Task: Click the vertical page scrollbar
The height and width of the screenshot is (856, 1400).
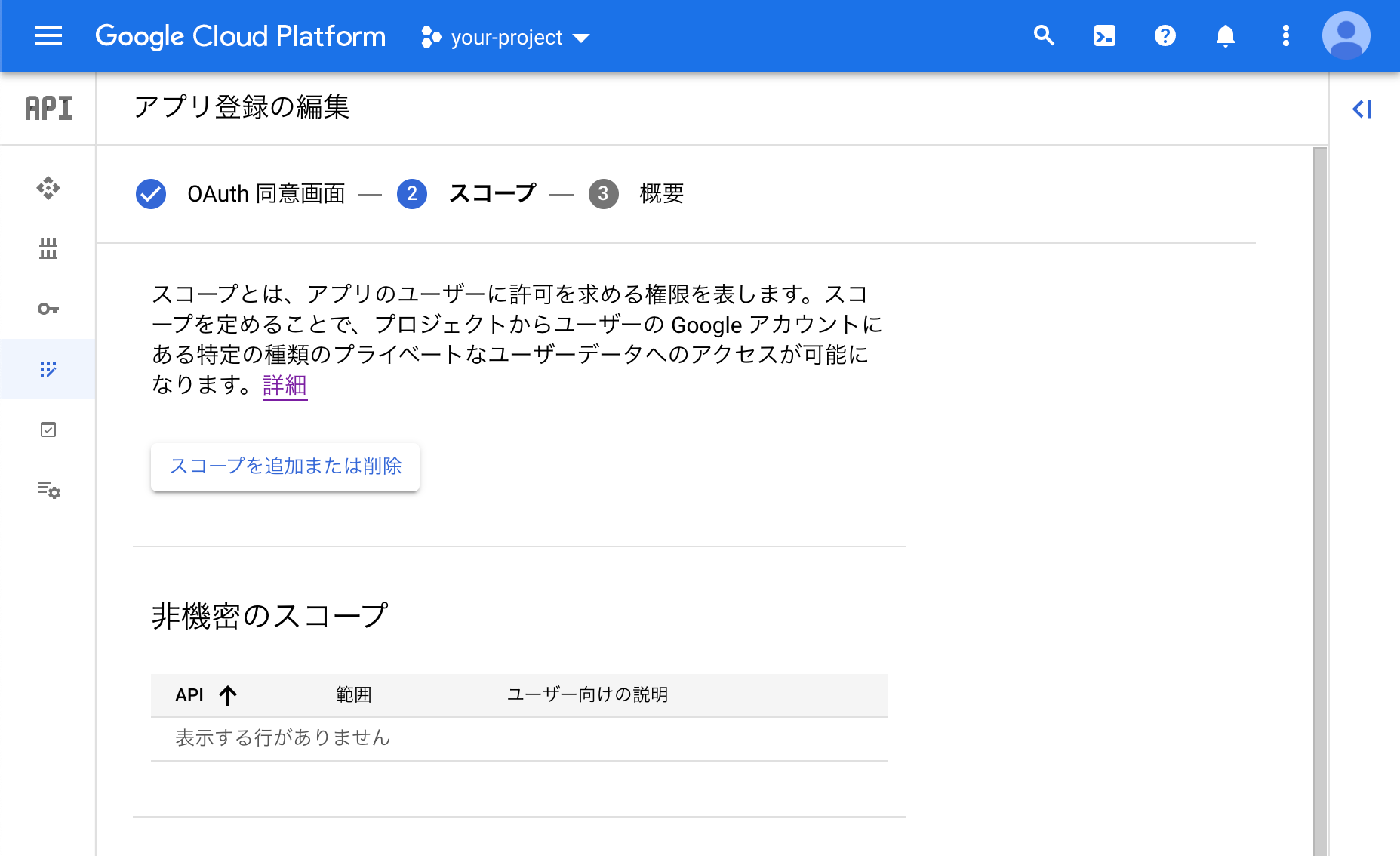Action: click(1320, 501)
